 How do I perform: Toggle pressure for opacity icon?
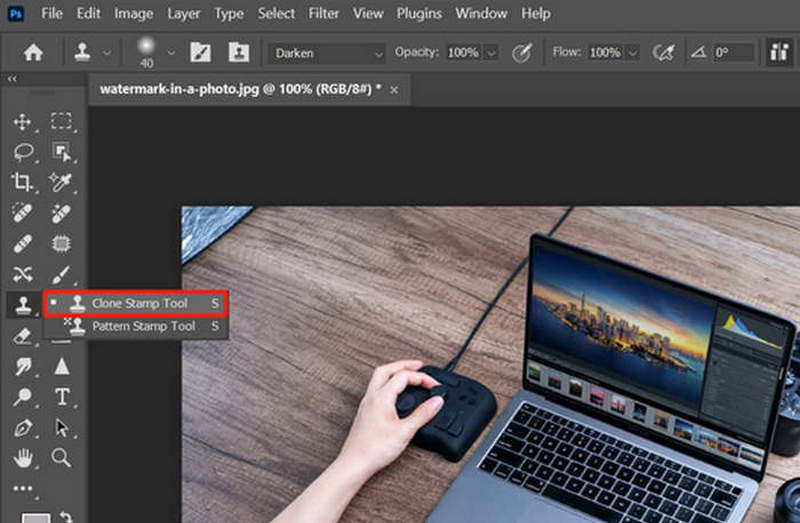click(x=522, y=53)
